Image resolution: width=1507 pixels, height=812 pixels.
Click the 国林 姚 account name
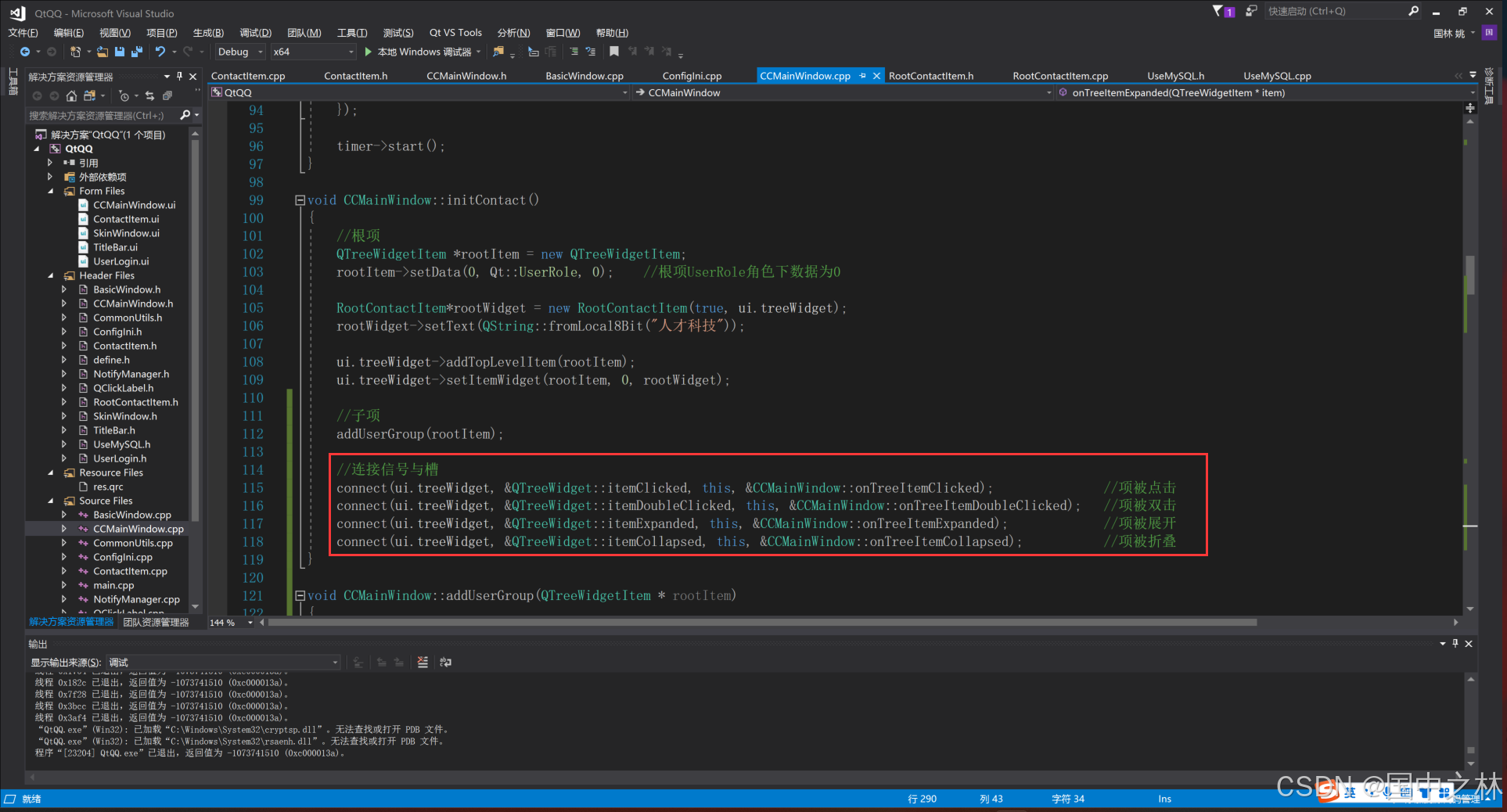(x=1449, y=33)
